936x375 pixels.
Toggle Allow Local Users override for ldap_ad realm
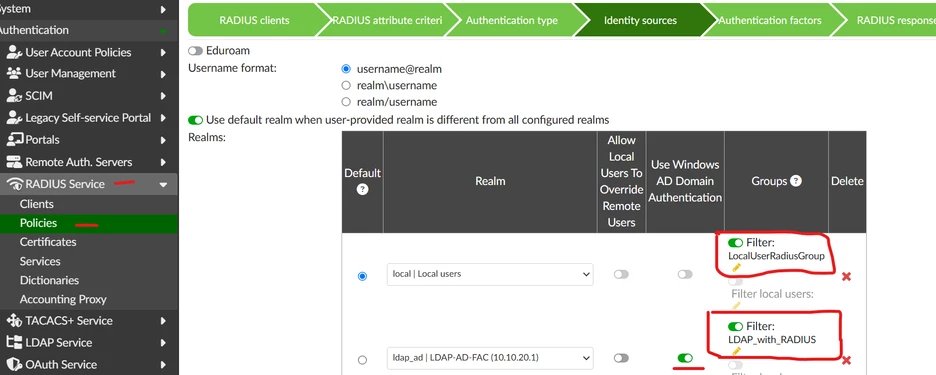(x=621, y=358)
